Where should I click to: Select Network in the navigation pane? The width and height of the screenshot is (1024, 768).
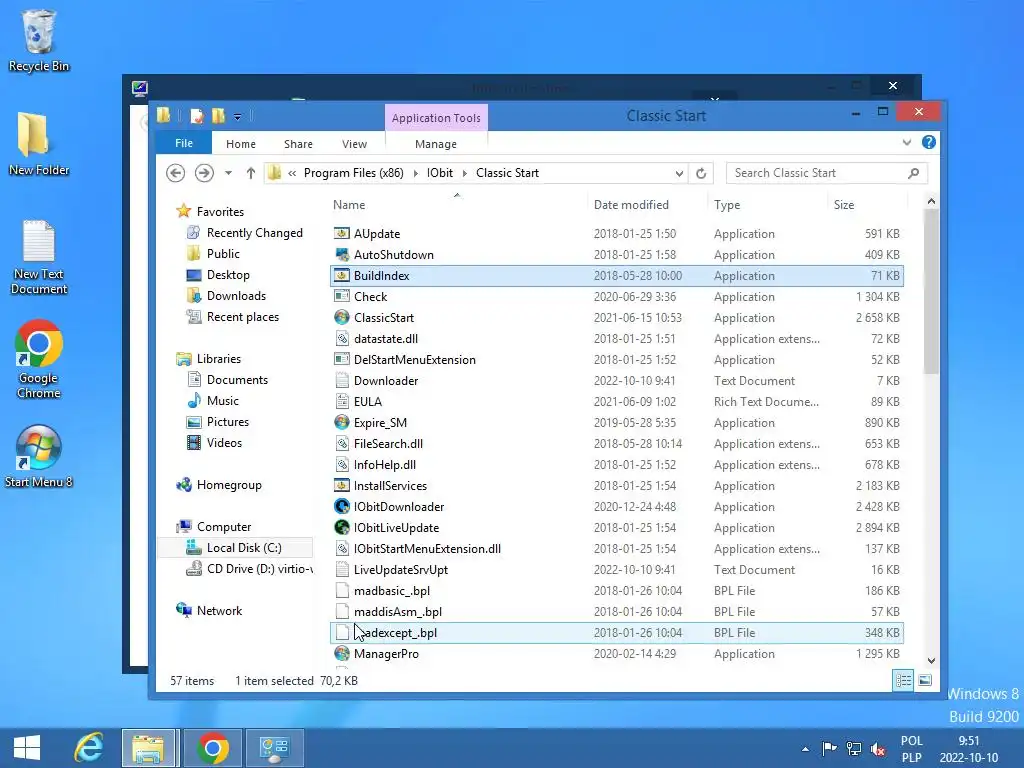point(219,611)
